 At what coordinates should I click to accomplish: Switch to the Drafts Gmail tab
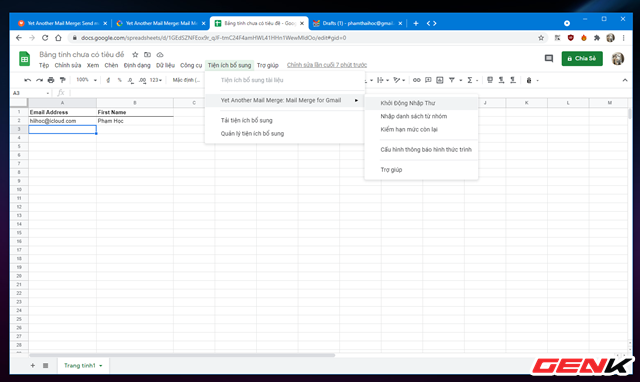[x=358, y=23]
